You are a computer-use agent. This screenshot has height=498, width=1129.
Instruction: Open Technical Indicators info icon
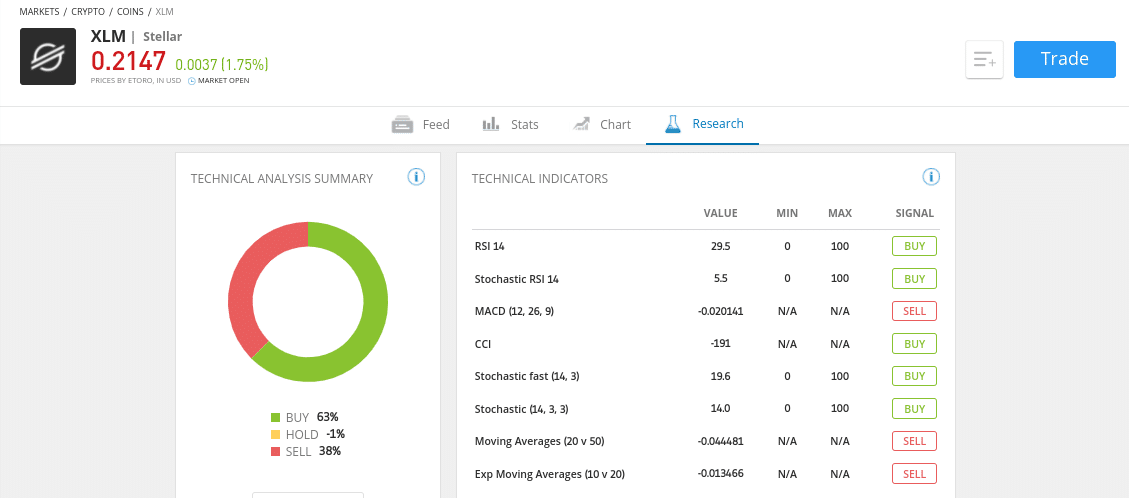[x=931, y=177]
